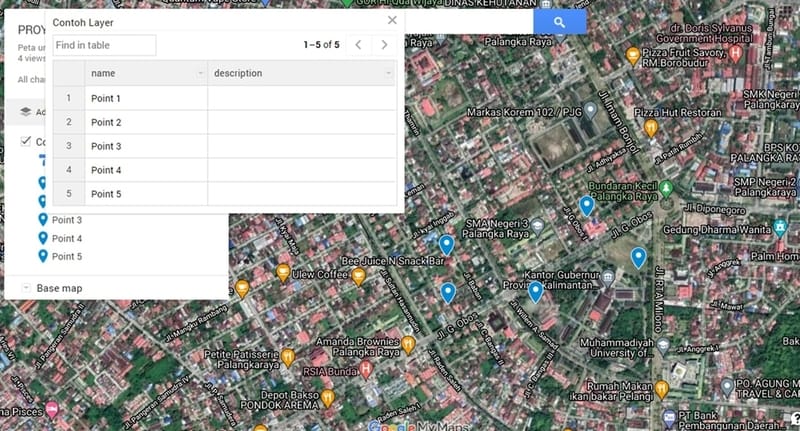Select the Point 1 table cell
The width and height of the screenshot is (800, 431).
[146, 98]
